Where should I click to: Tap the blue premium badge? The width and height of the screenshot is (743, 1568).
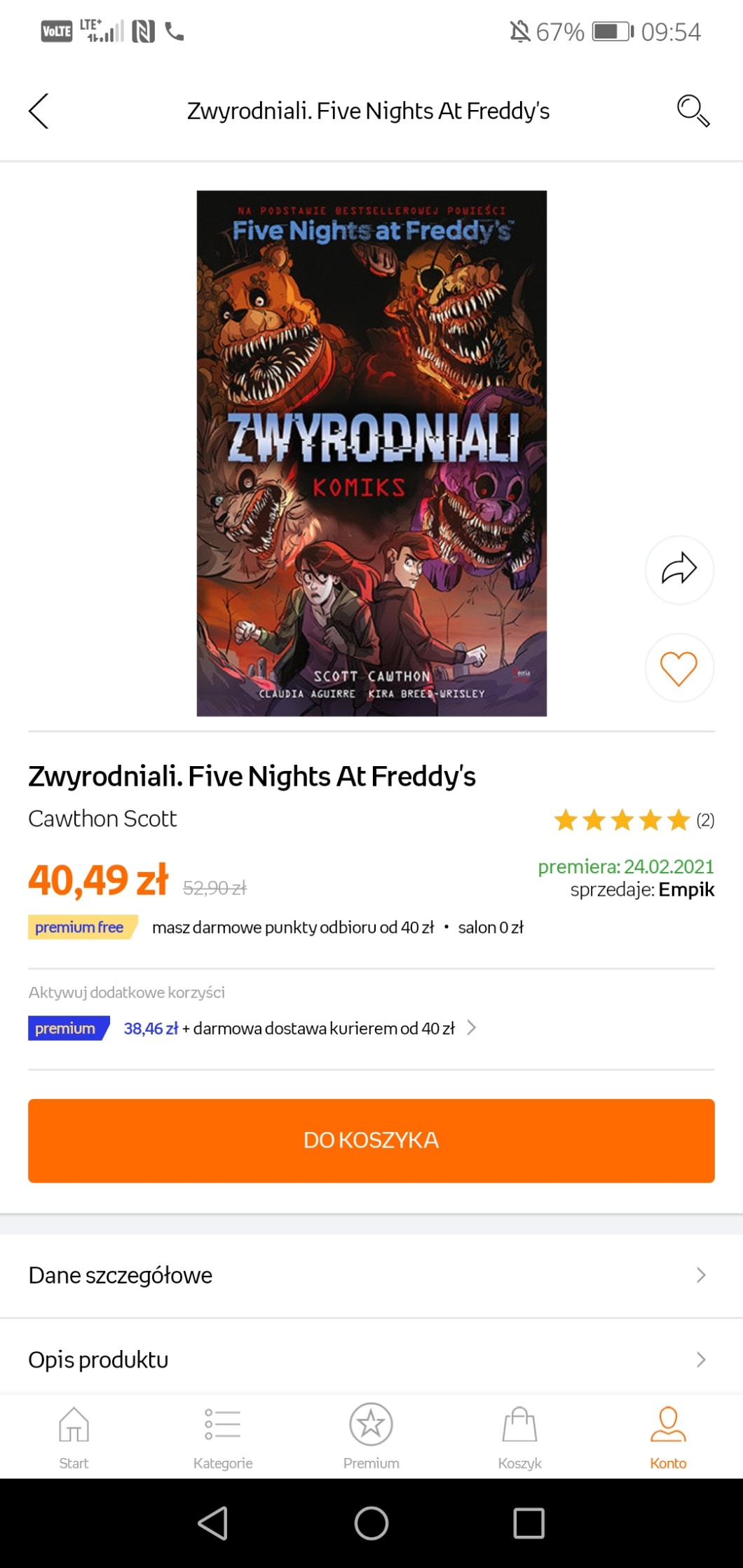coord(69,1028)
